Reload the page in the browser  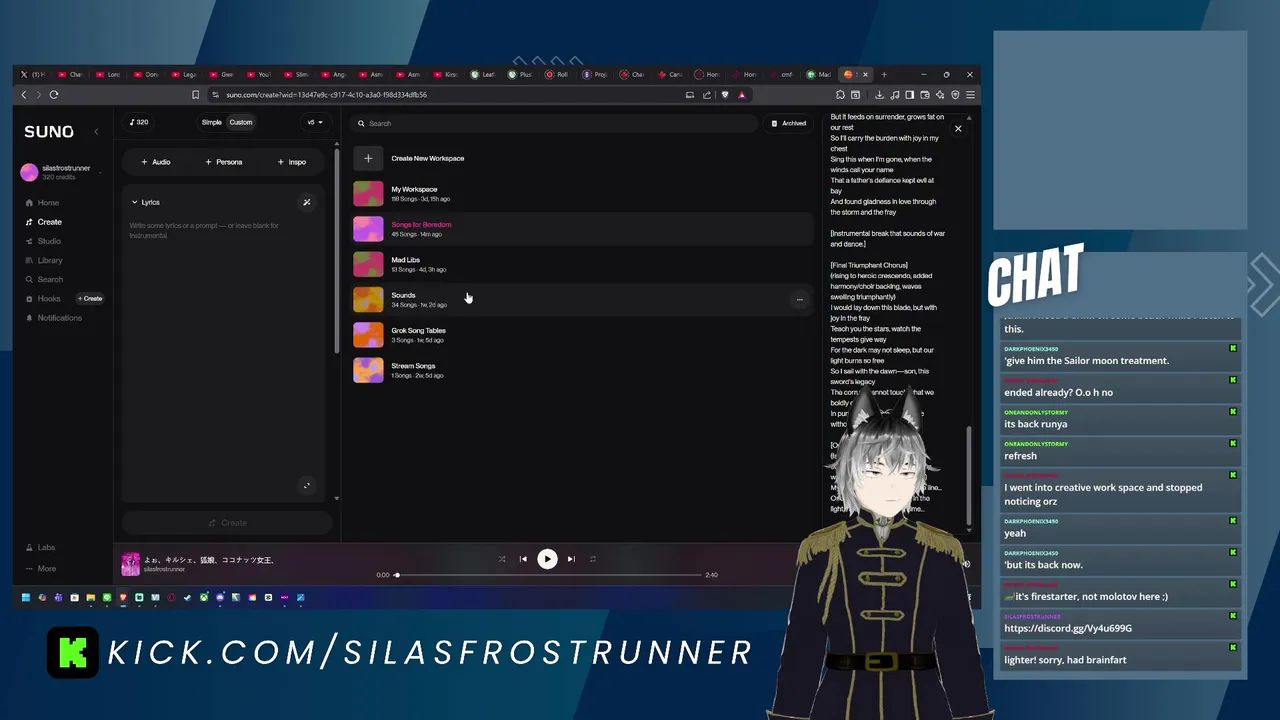coord(54,95)
